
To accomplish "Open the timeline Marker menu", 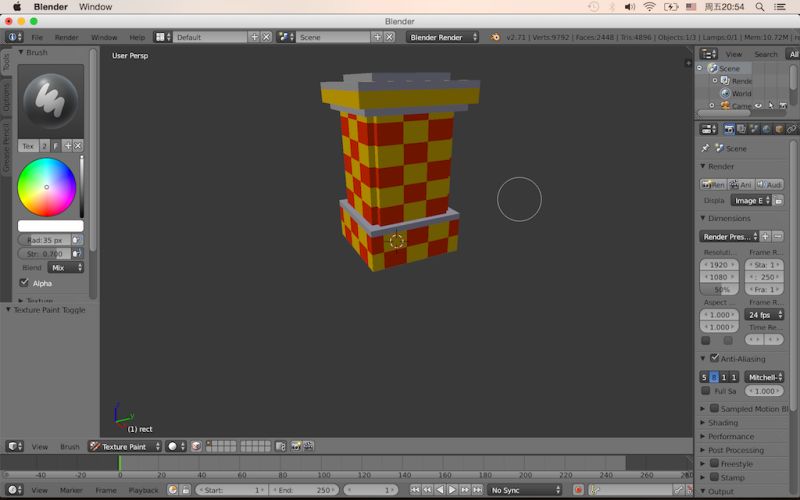I will pyautogui.click(x=71, y=490).
